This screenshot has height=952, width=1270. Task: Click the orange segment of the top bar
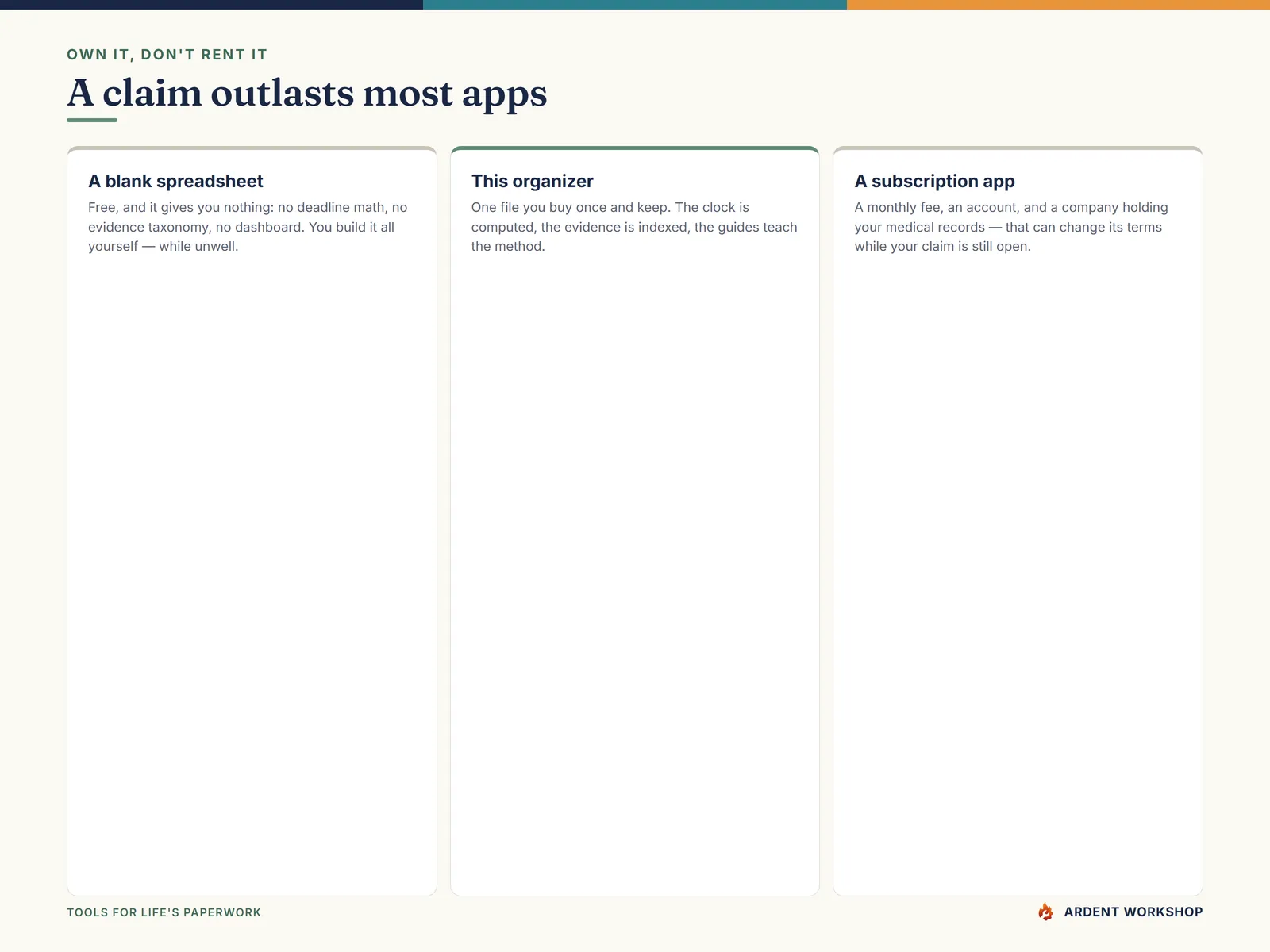click(1058, 5)
